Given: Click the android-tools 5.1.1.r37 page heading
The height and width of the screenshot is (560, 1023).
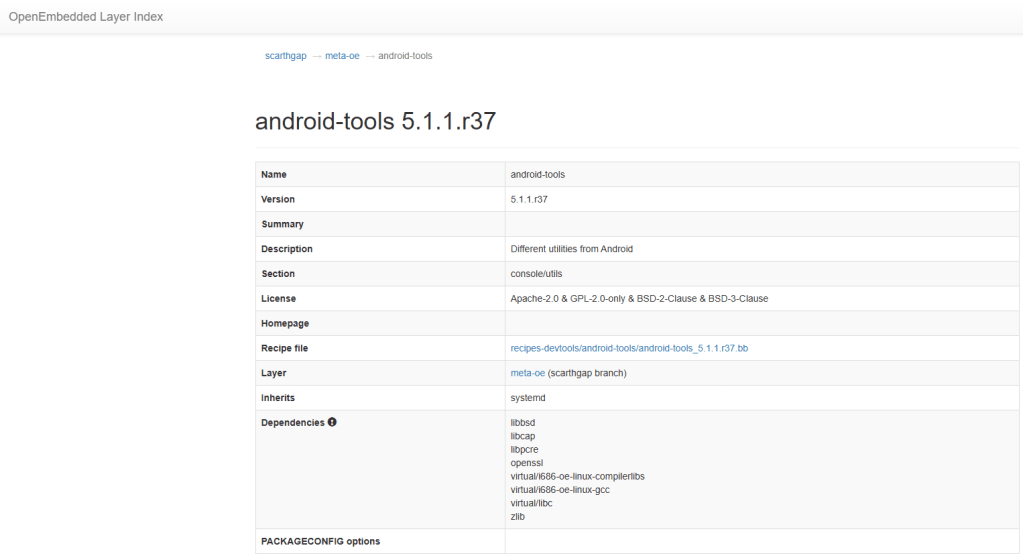Looking at the screenshot, I should point(376,121).
